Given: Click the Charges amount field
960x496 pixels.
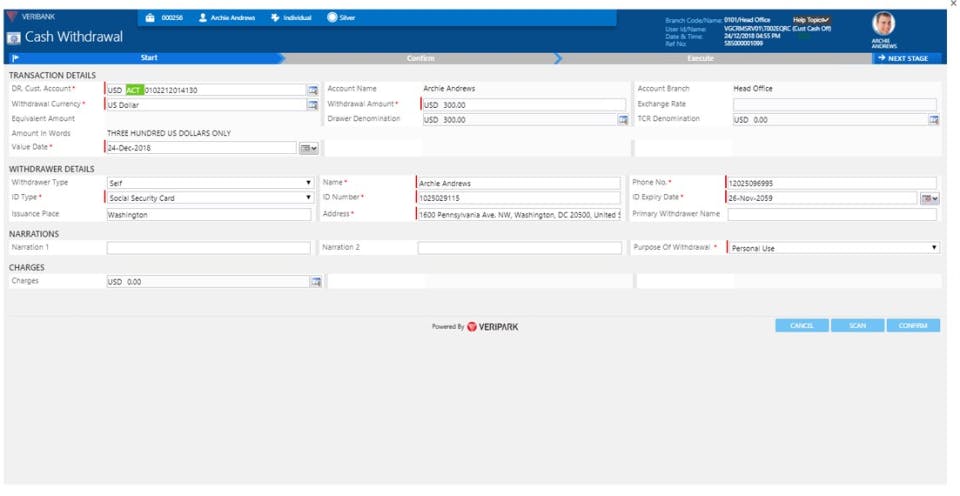Looking at the screenshot, I should pos(209,282).
